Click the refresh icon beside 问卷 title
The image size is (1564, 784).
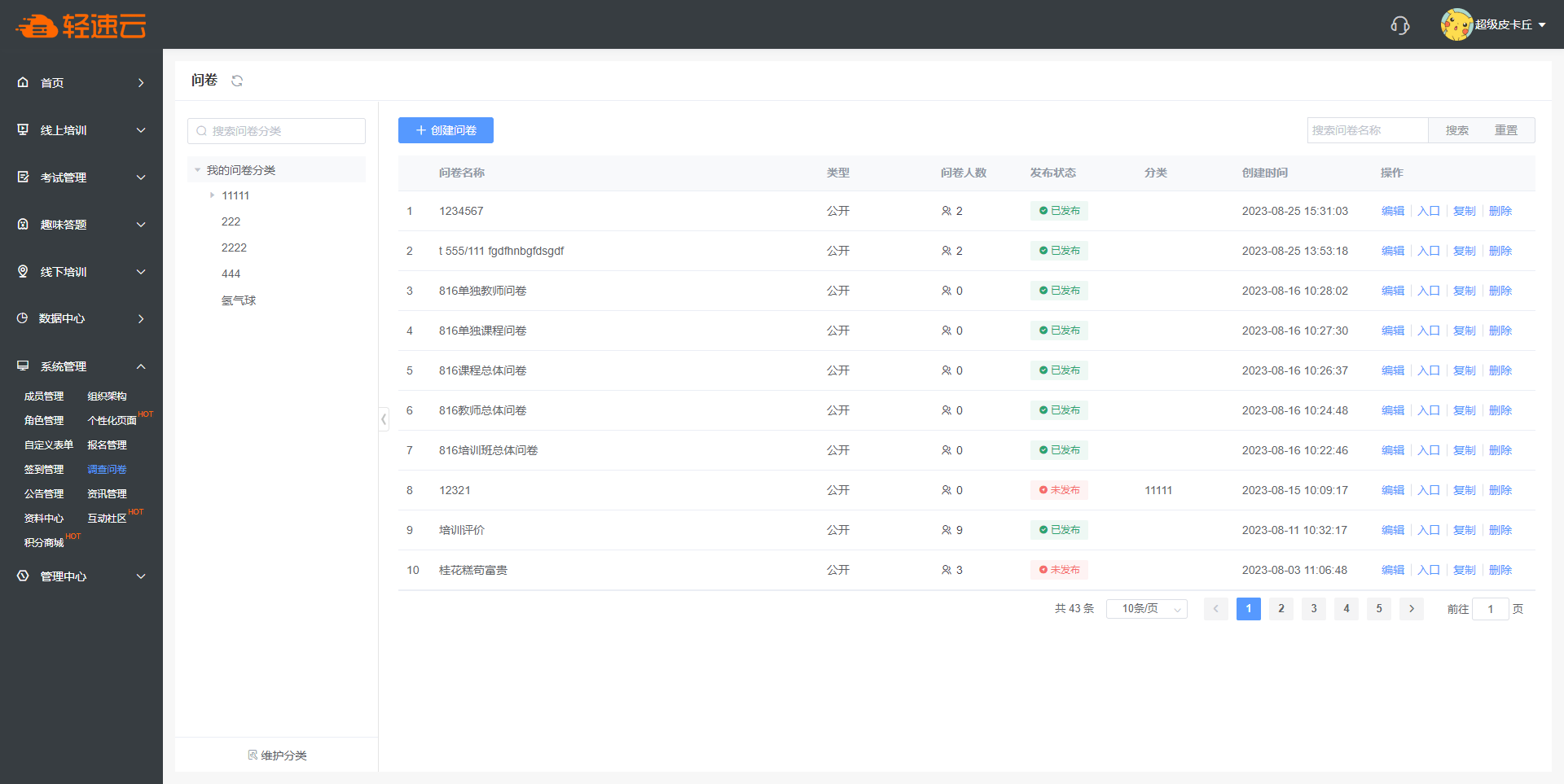(237, 81)
